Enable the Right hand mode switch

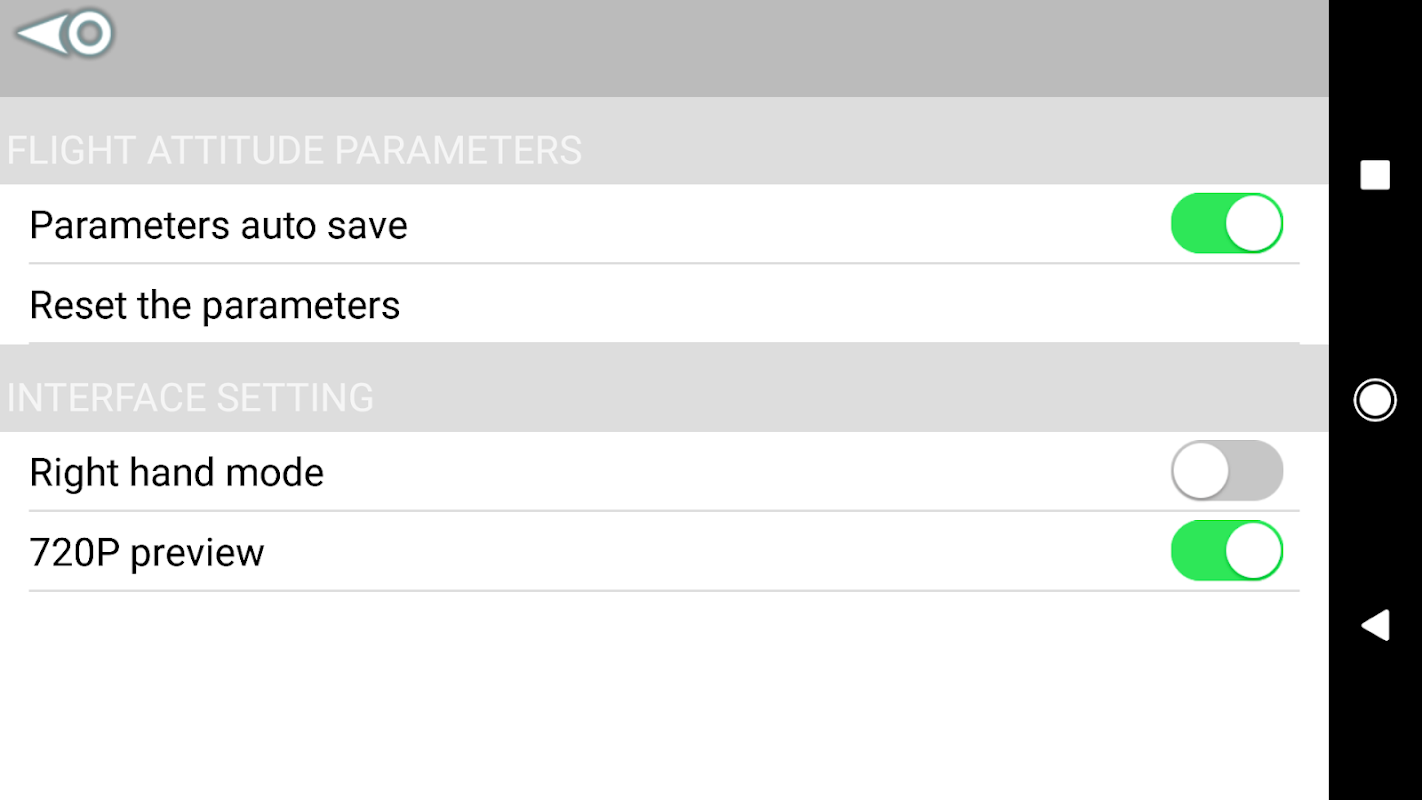click(1226, 470)
